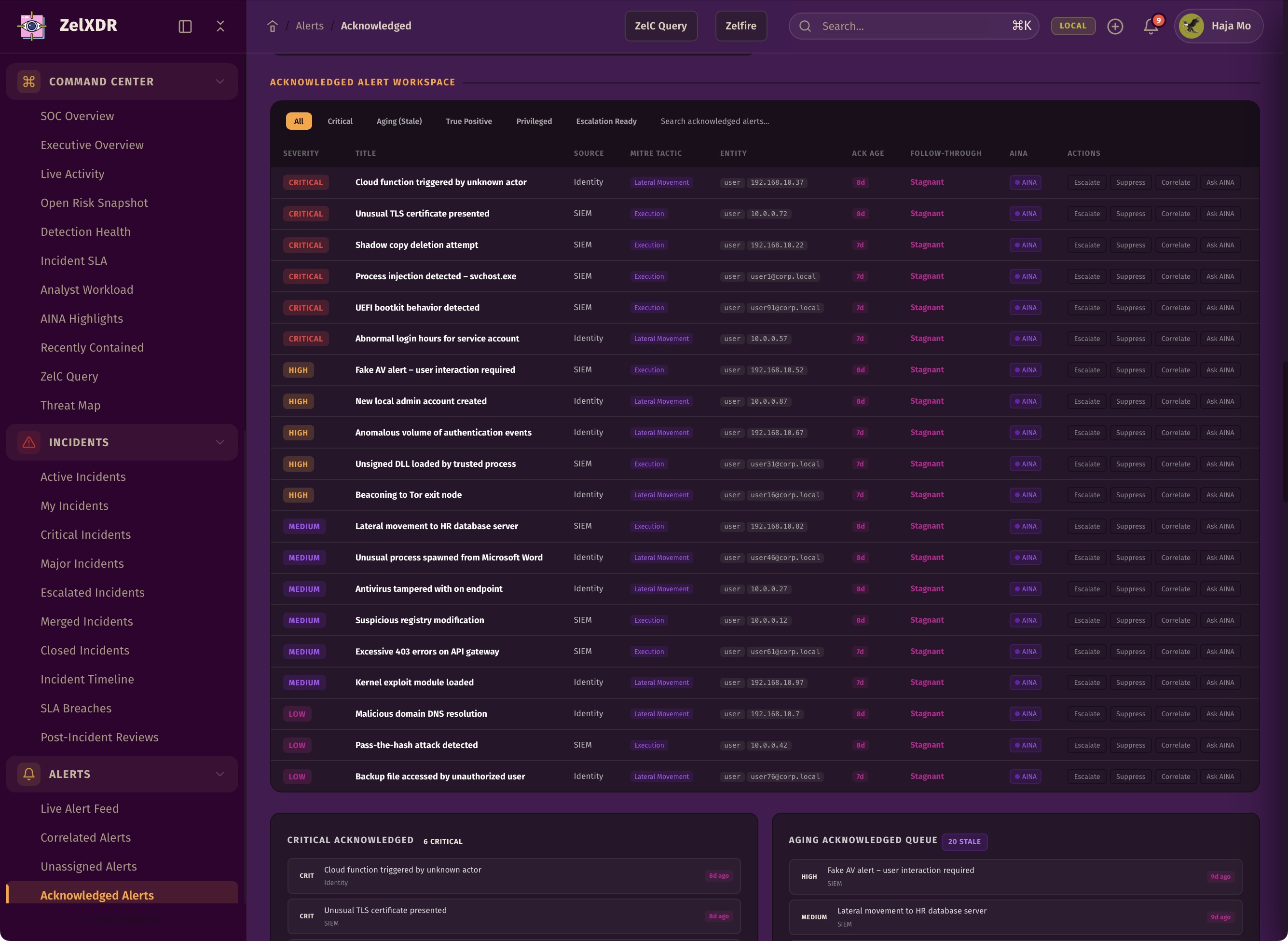Collapse the Command Center section chevron
Viewport: 1288px width, 941px height.
(x=220, y=82)
